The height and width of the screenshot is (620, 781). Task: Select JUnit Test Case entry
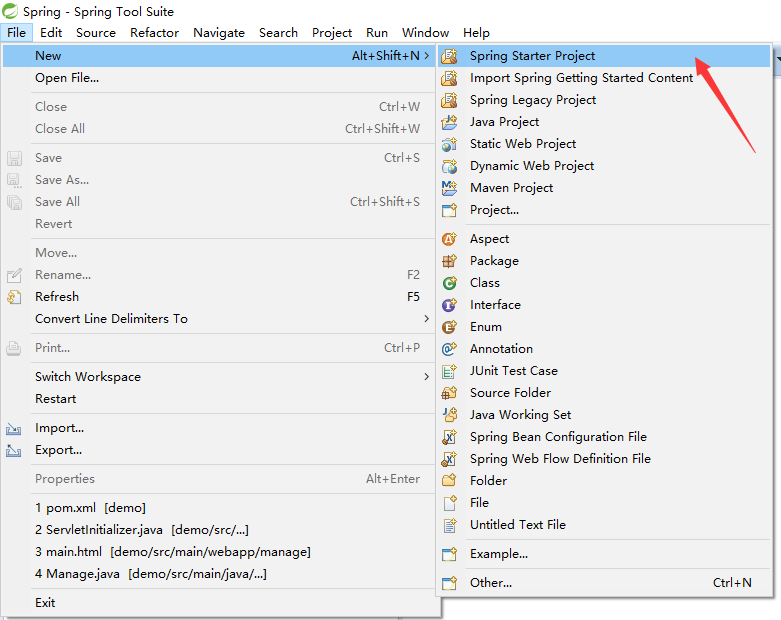(604, 371)
